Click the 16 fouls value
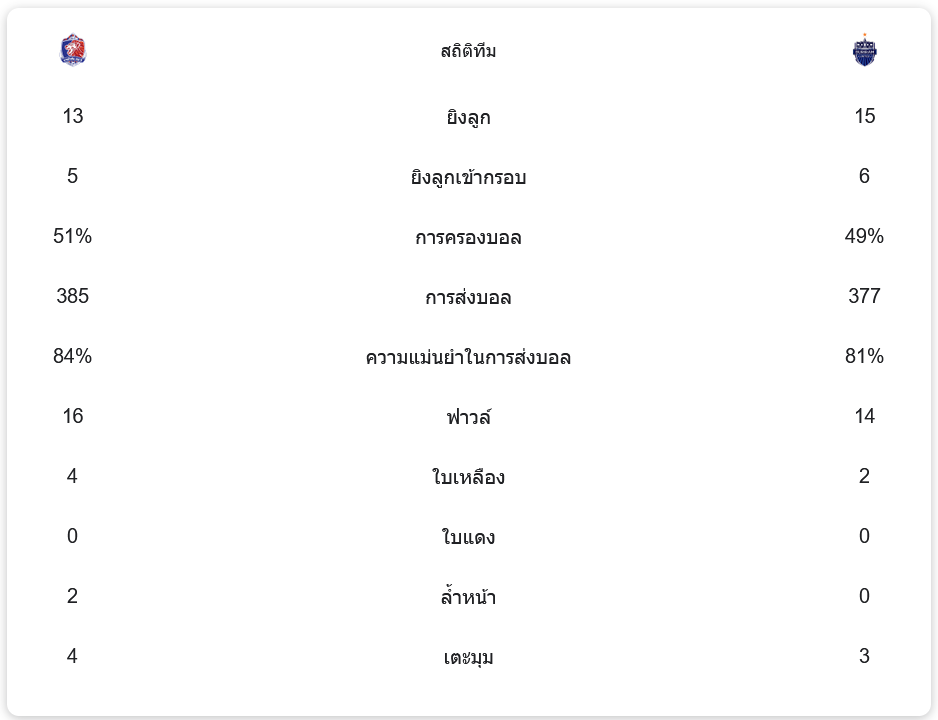This screenshot has height=720, width=938. tap(73, 416)
